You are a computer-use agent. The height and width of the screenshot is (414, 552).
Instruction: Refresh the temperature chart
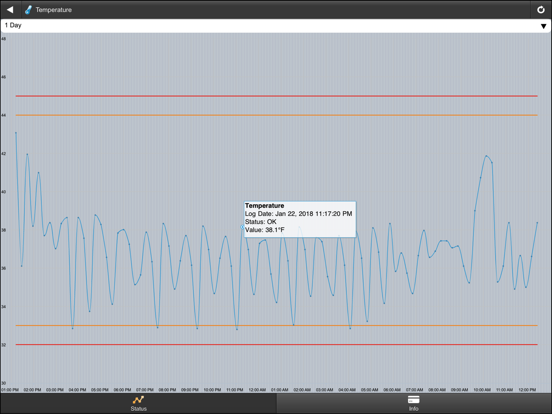[541, 10]
